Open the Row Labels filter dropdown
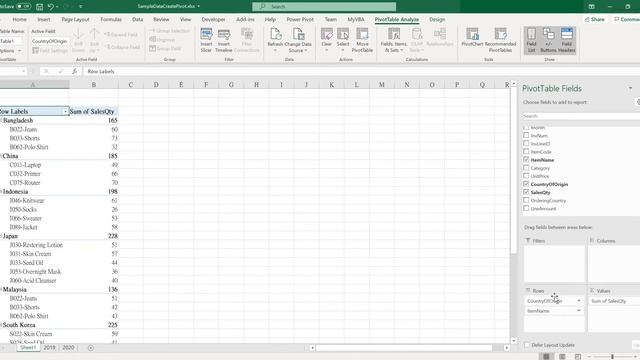The width and height of the screenshot is (640, 360). click(65, 111)
